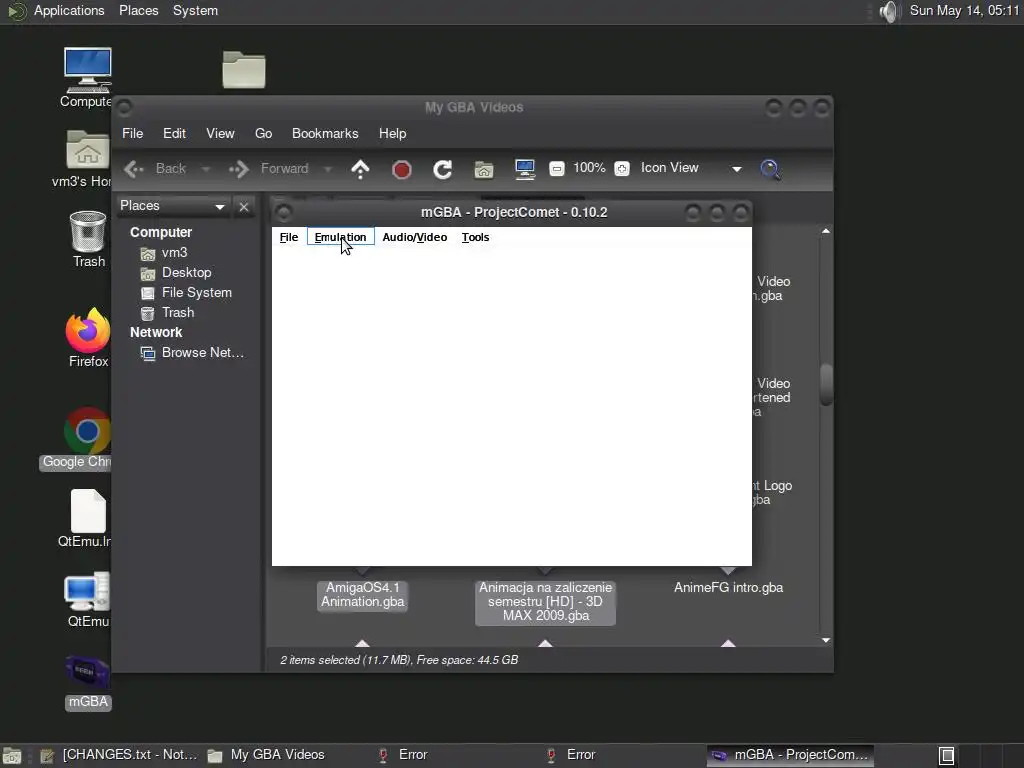Viewport: 1024px width, 768px height.
Task: Open the Places sidebar selector dropdown
Action: pos(173,206)
